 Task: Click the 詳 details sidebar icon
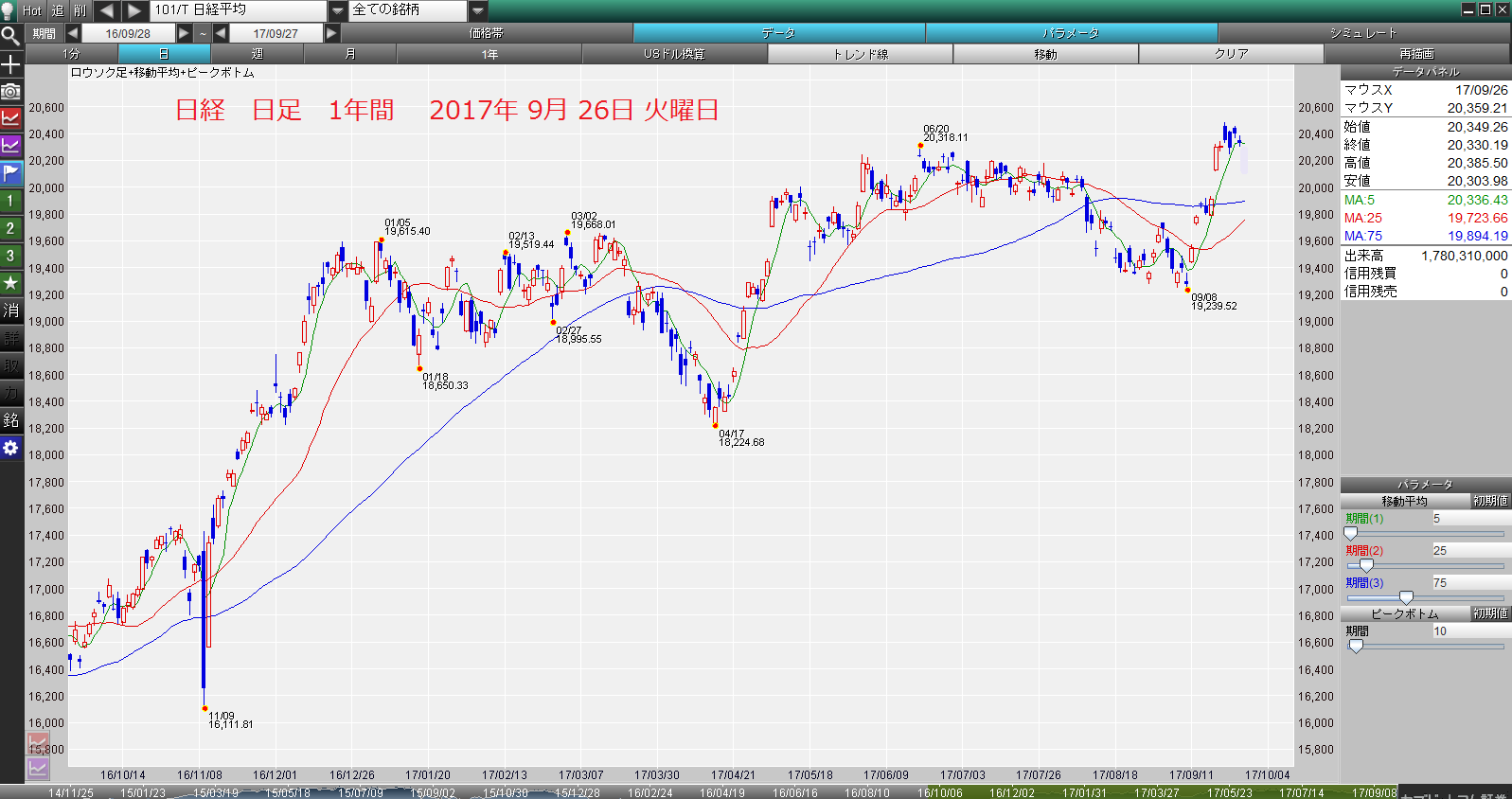(x=10, y=338)
